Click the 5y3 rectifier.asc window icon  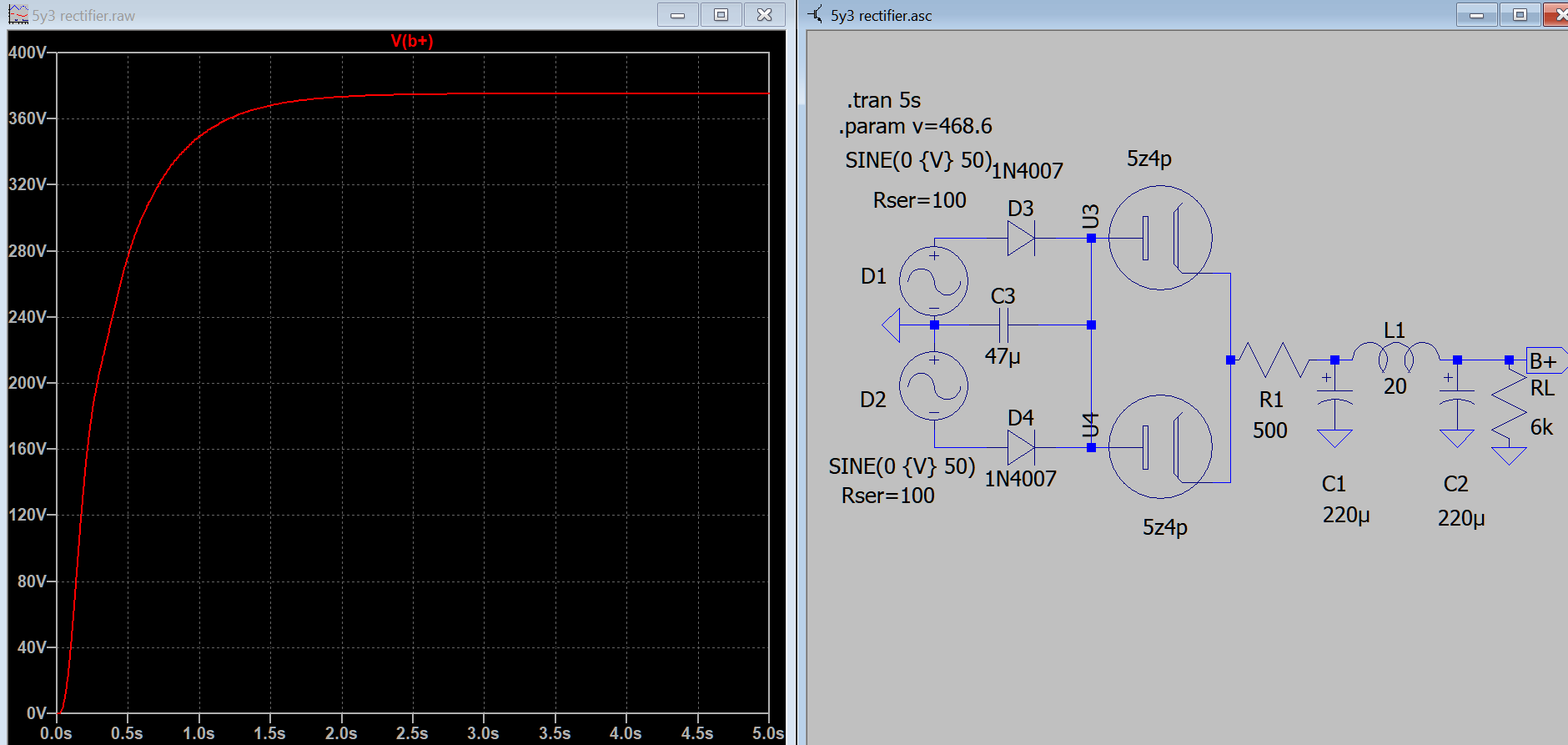tap(815, 14)
